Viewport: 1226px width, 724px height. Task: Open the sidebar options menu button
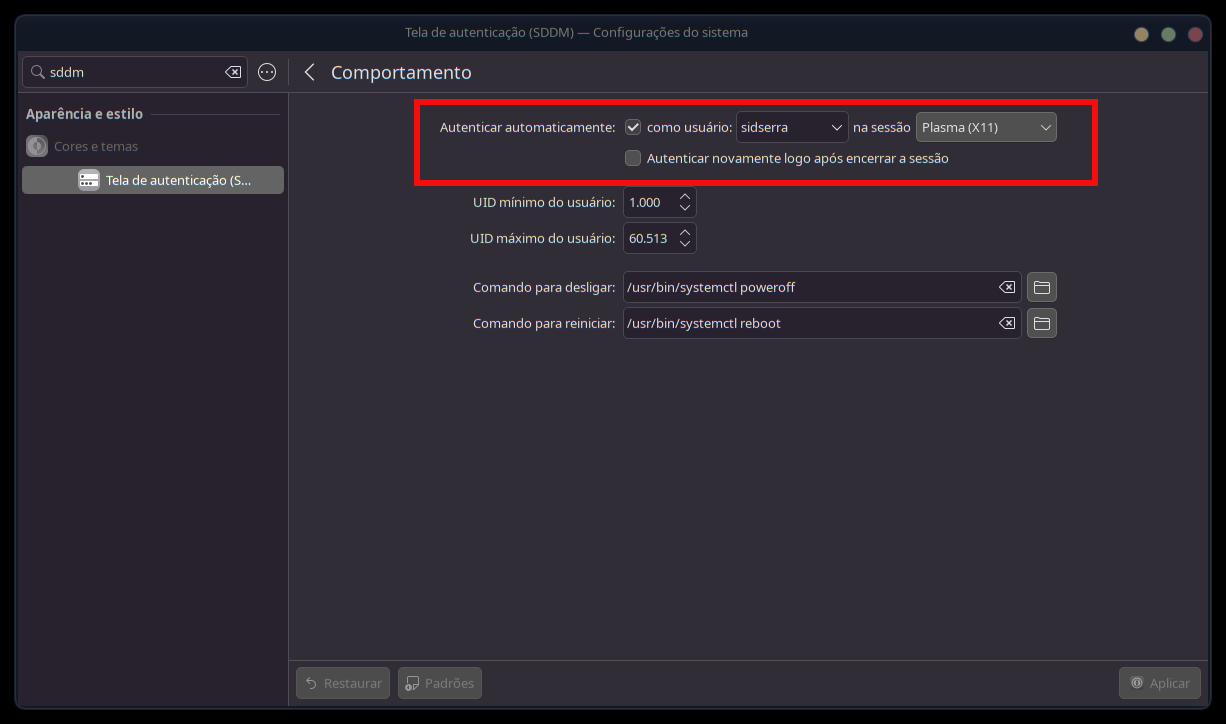267,72
